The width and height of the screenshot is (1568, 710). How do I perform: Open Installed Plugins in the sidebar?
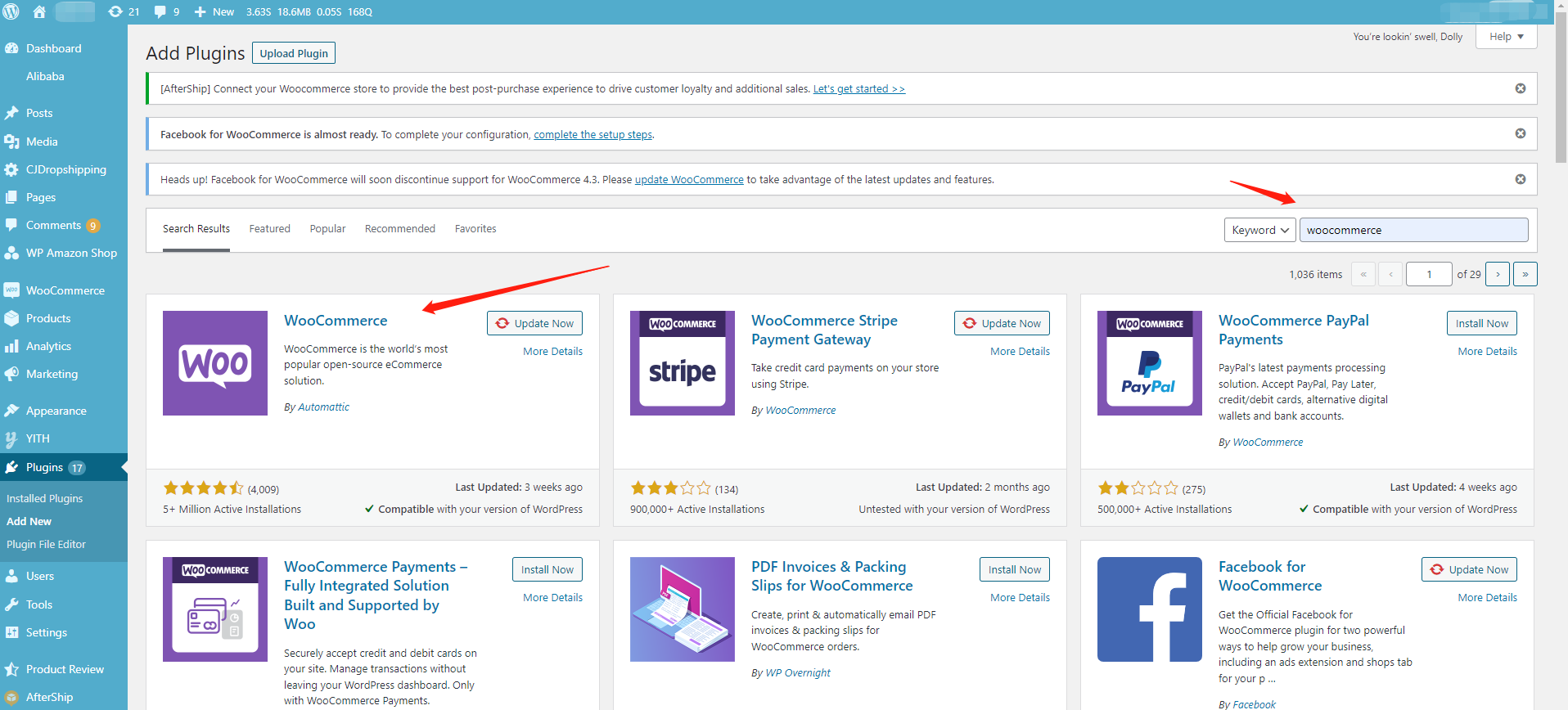[x=45, y=498]
